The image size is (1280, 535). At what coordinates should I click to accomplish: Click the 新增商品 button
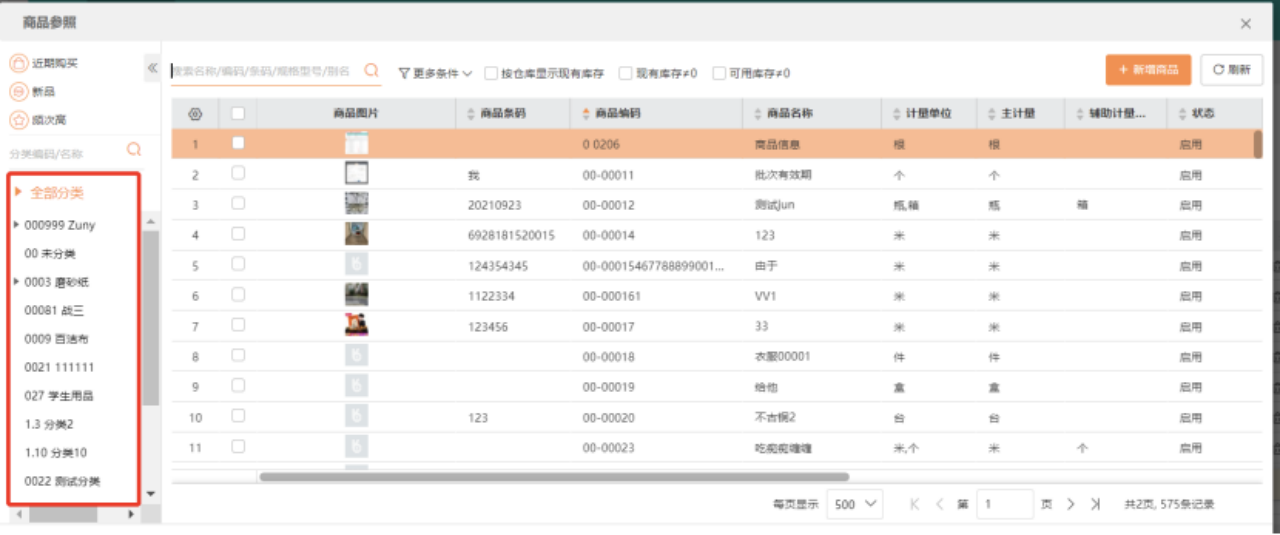coord(1148,70)
